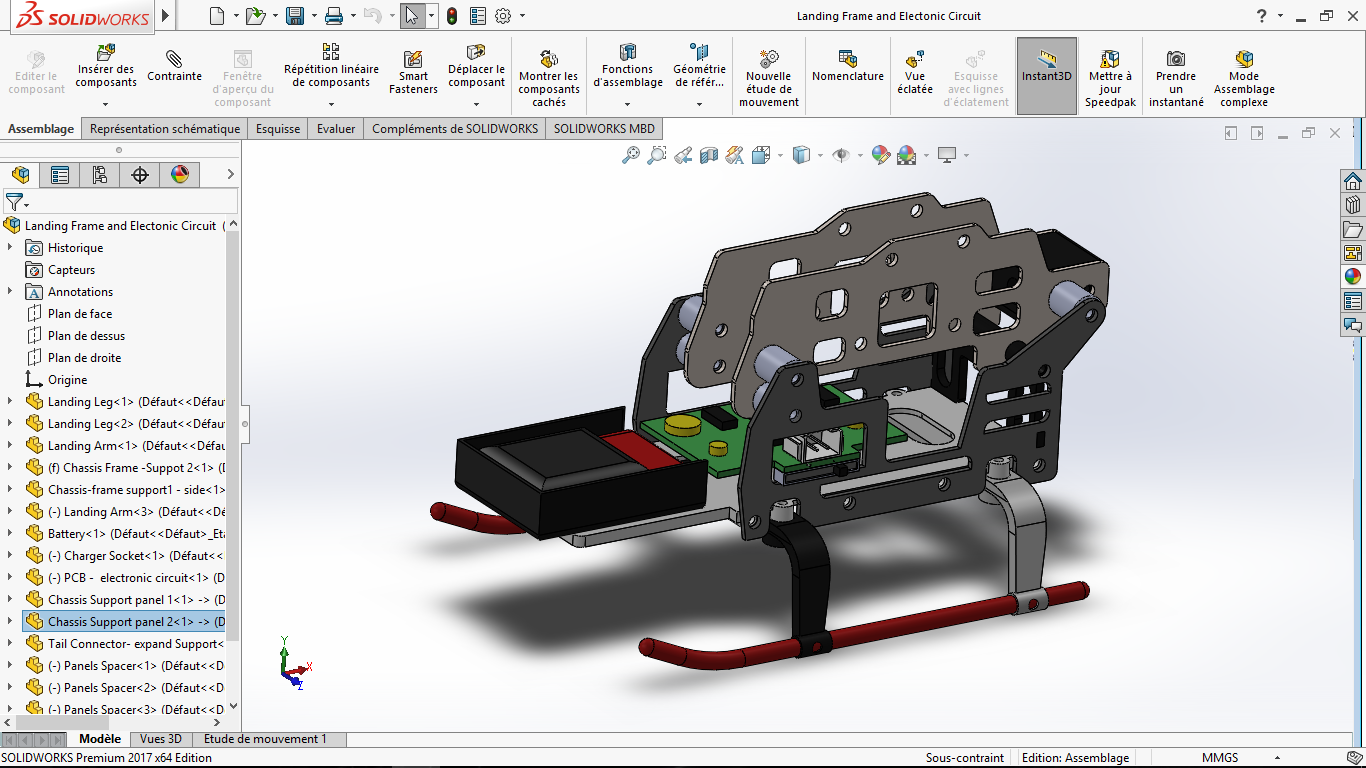Click the Rebuild traffic light icon
Viewport: 1366px width, 768px height.
452,16
